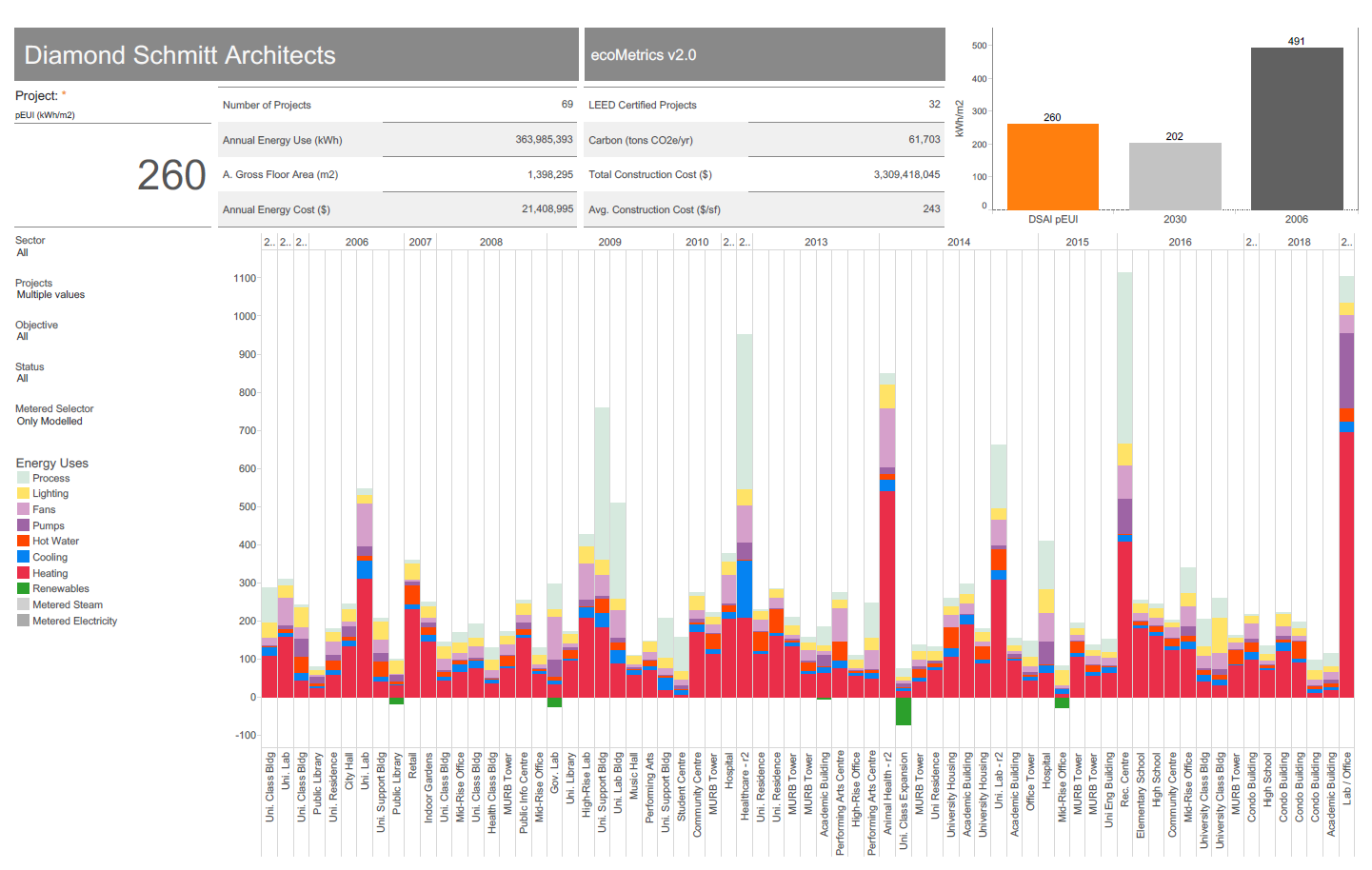The width and height of the screenshot is (1372, 870).
Task: Click the Health Class Bldg label
Action: tap(491, 793)
